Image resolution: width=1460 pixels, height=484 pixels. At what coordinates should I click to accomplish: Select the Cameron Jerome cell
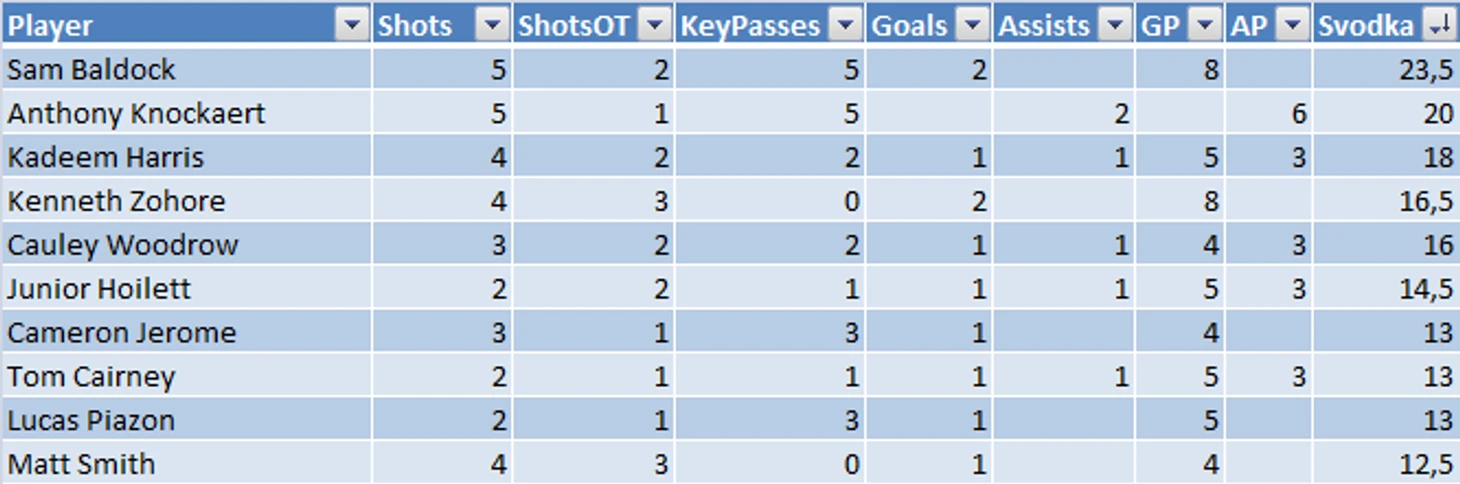[x=186, y=332]
